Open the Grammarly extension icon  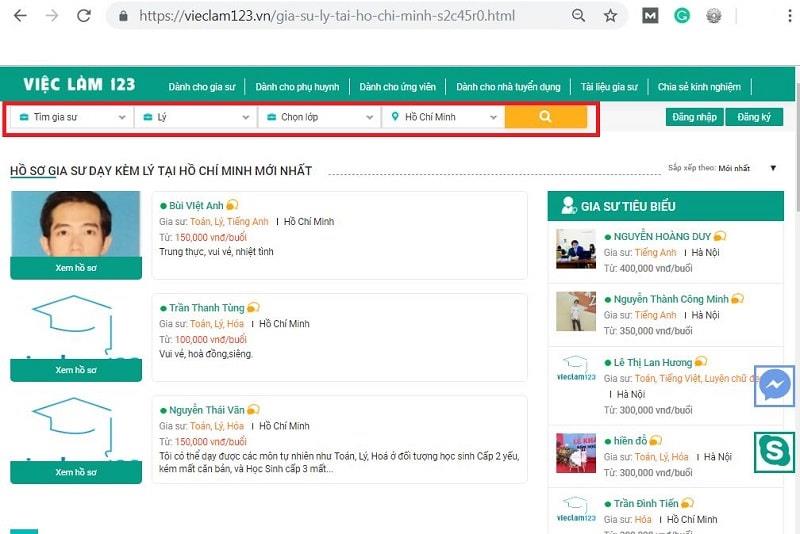tap(682, 16)
